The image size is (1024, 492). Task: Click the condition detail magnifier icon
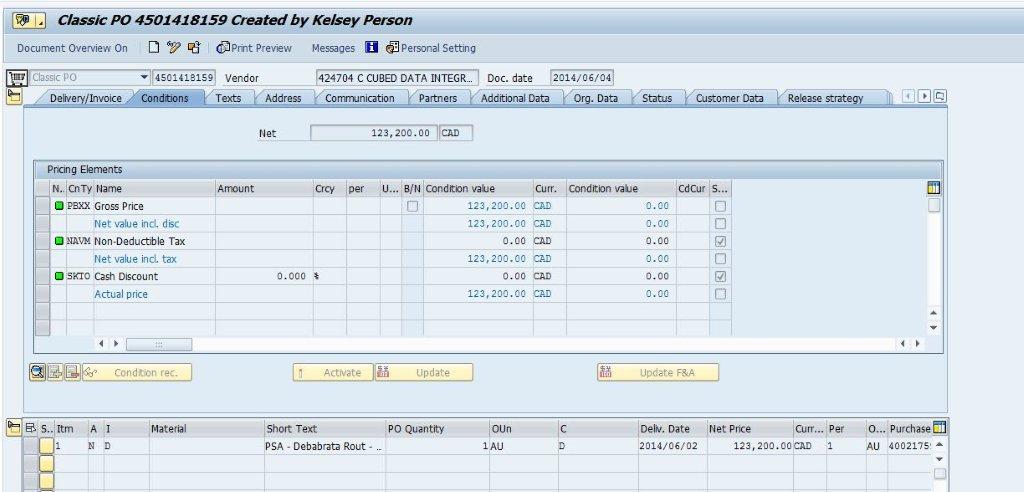pyautogui.click(x=37, y=372)
